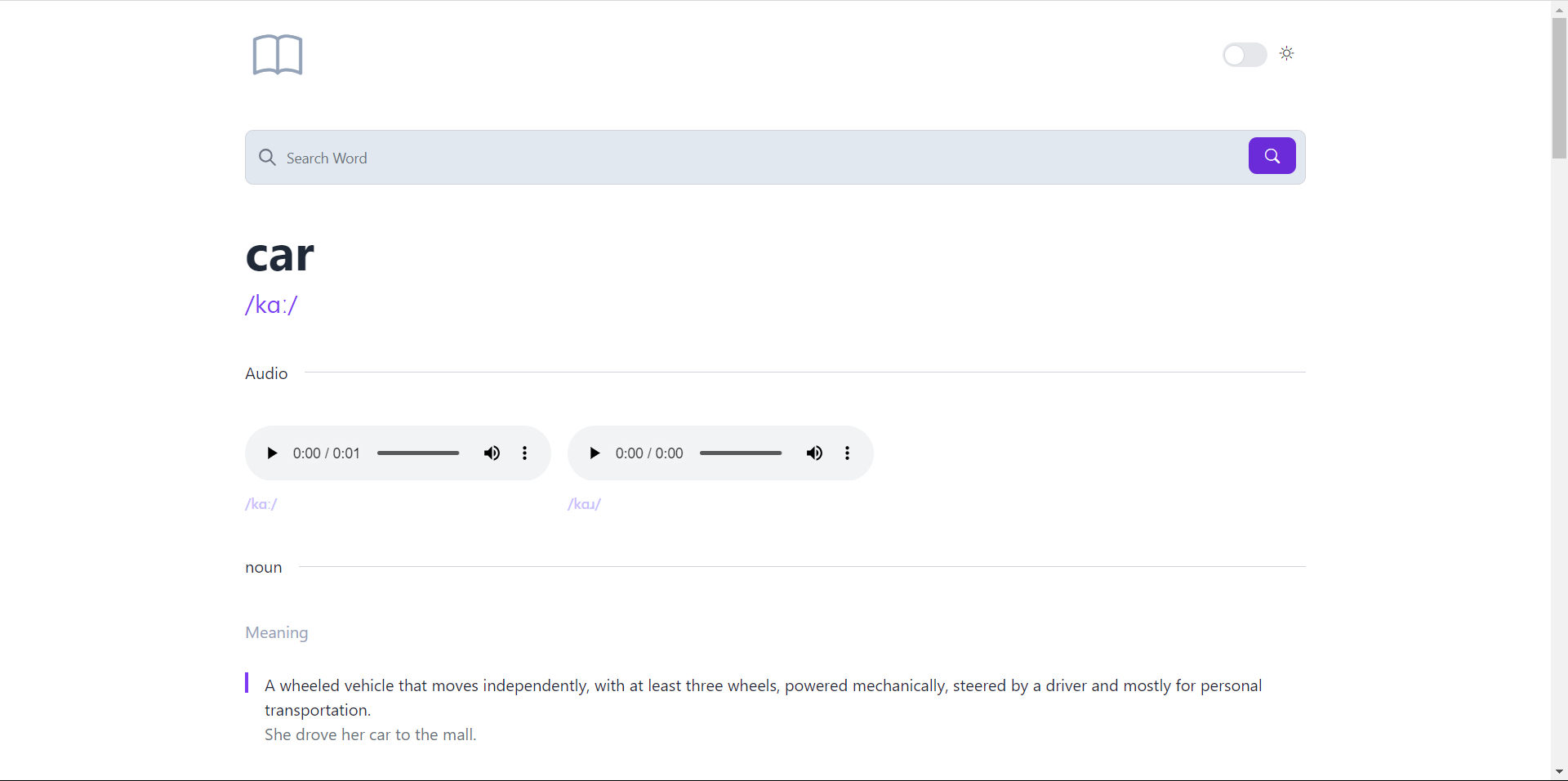Click the scroll up arrow of scrollbar
Viewport: 1568px width, 781px height.
pyautogui.click(x=1559, y=8)
